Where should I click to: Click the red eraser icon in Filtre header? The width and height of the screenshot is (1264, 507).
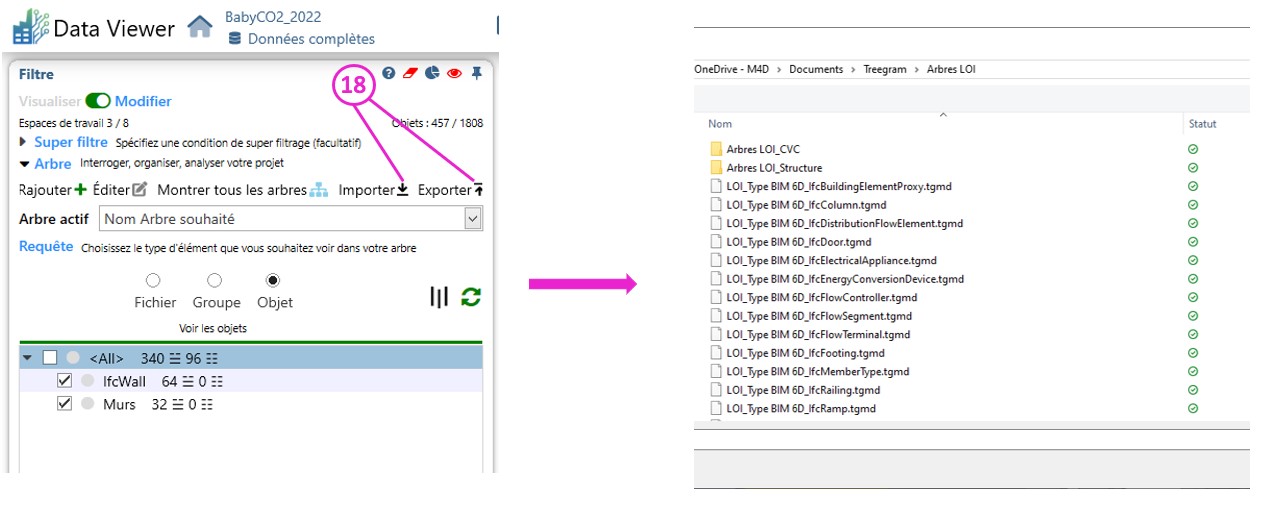click(x=410, y=73)
